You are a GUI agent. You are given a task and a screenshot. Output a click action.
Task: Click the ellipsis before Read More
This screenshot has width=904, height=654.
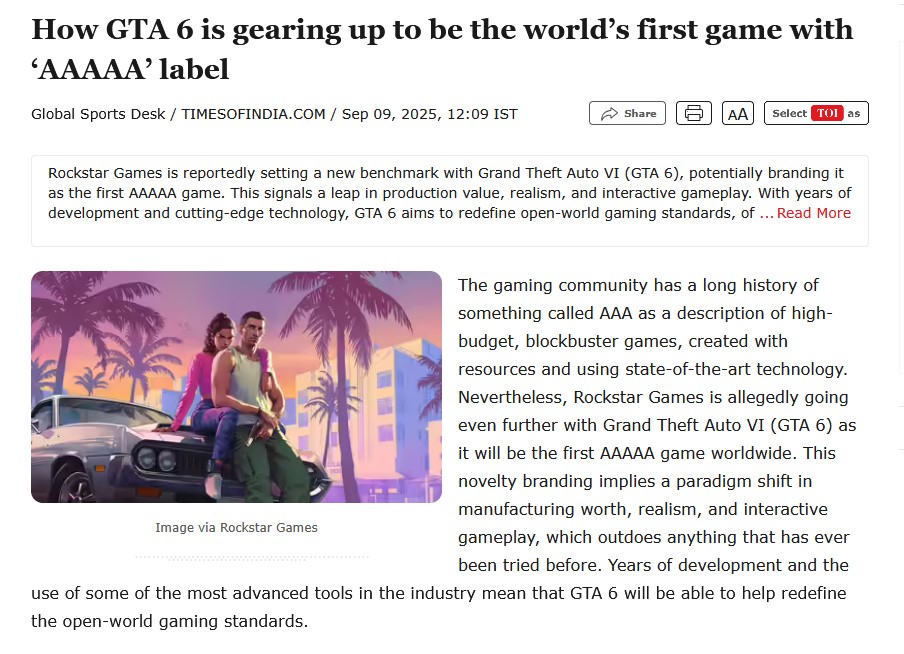coord(766,213)
